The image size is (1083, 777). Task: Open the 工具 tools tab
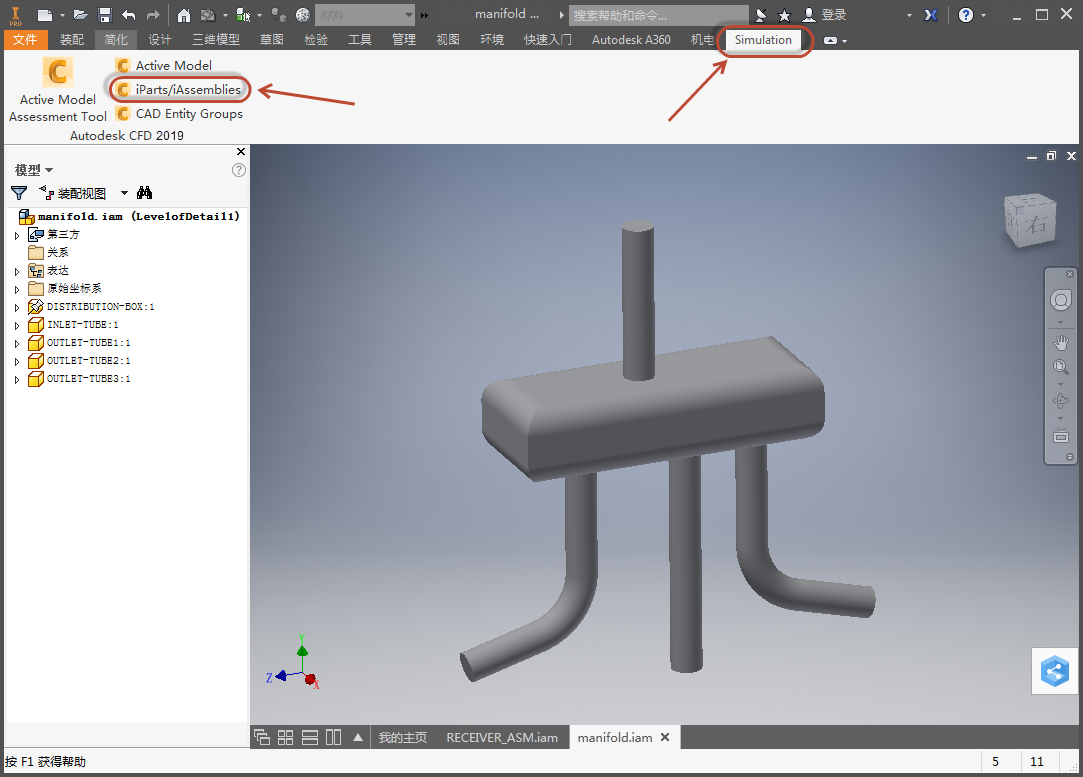(x=360, y=39)
